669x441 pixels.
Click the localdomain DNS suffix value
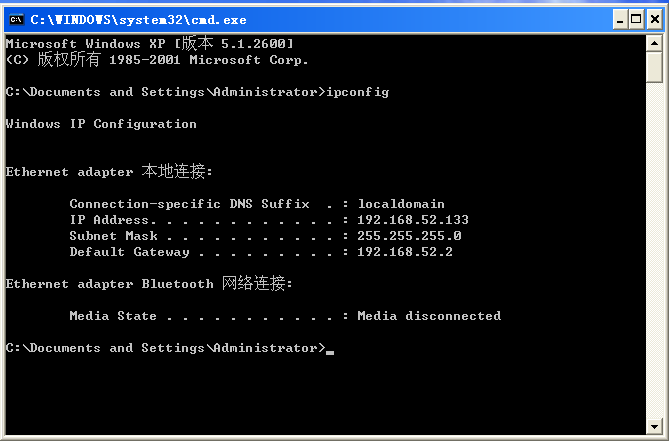click(401, 204)
